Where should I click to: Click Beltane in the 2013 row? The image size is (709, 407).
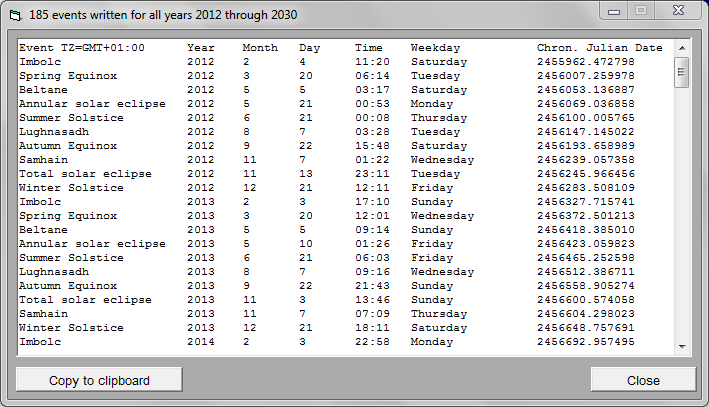click(x=43, y=230)
